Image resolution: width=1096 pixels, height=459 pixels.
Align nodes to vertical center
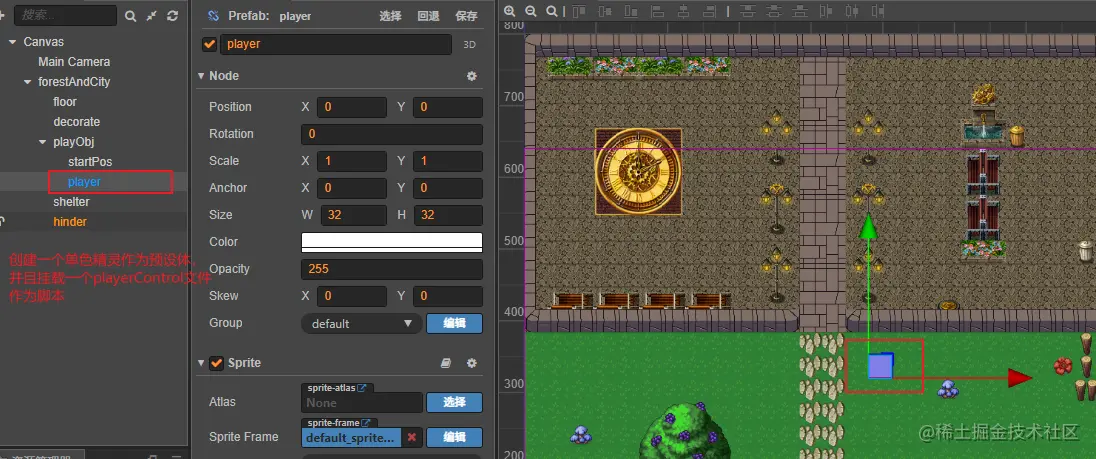coord(605,11)
